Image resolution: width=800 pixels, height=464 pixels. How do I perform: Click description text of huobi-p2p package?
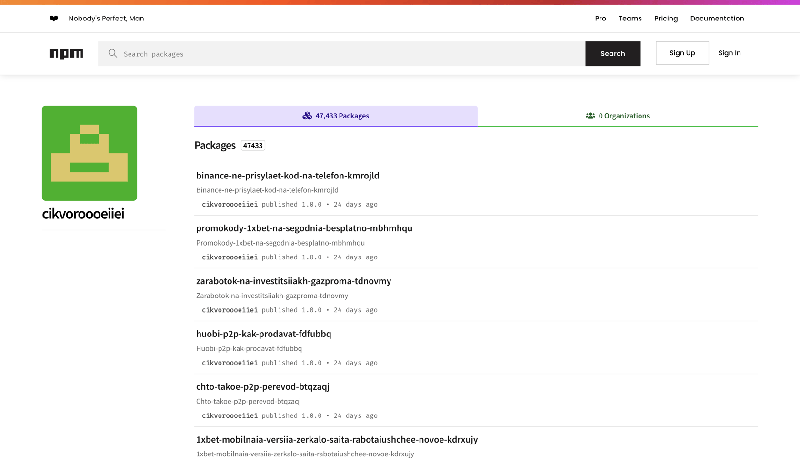coord(249,349)
